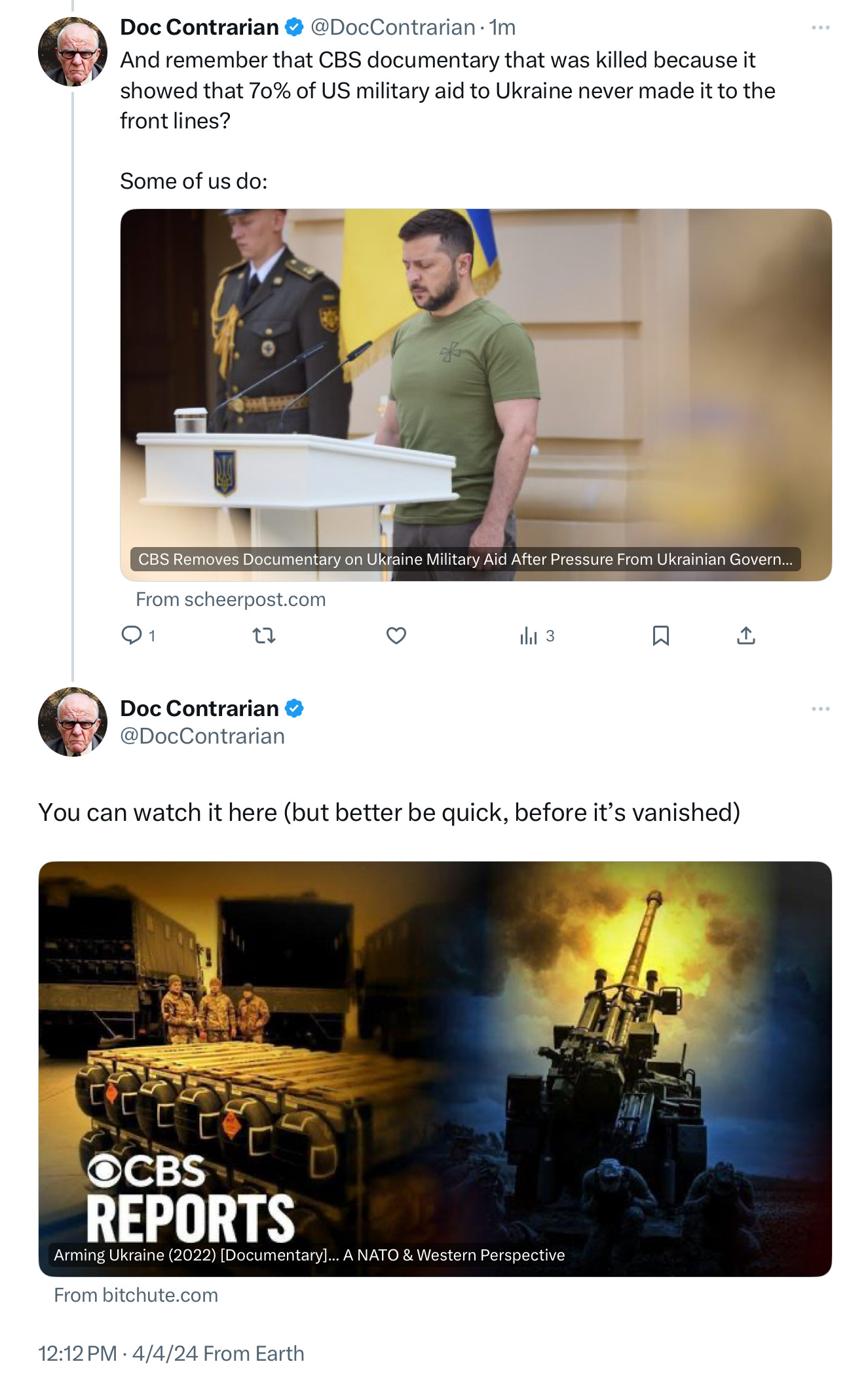The height and width of the screenshot is (1383, 868).
Task: Click the @DocContrarian handle below second name
Action: pos(202,736)
